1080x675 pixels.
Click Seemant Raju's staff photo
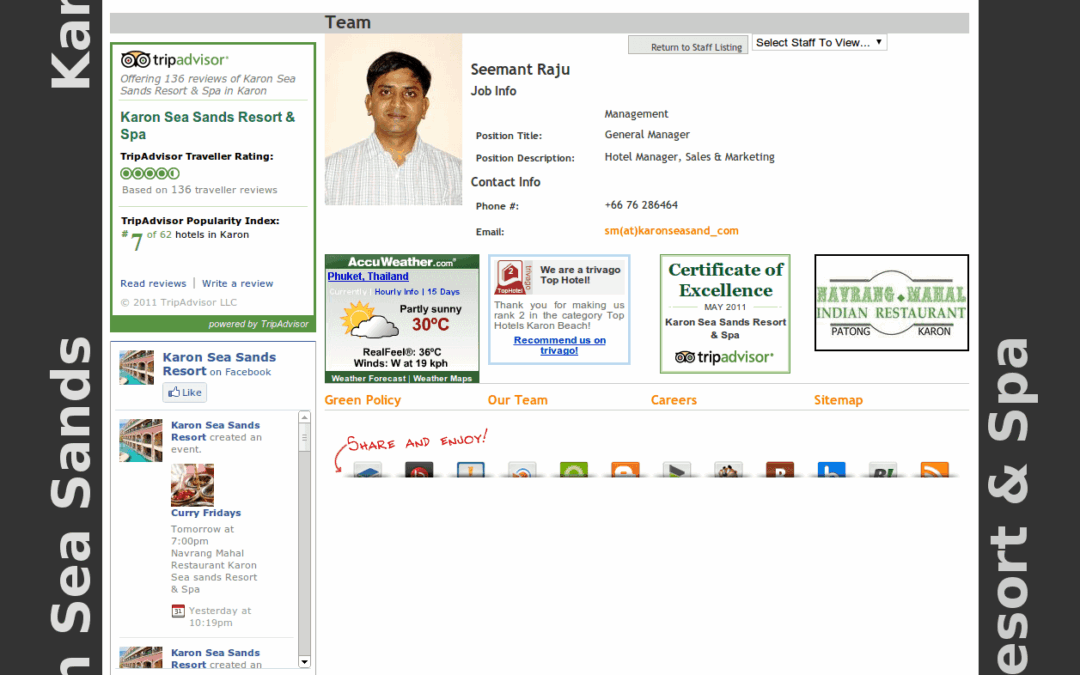(x=393, y=120)
